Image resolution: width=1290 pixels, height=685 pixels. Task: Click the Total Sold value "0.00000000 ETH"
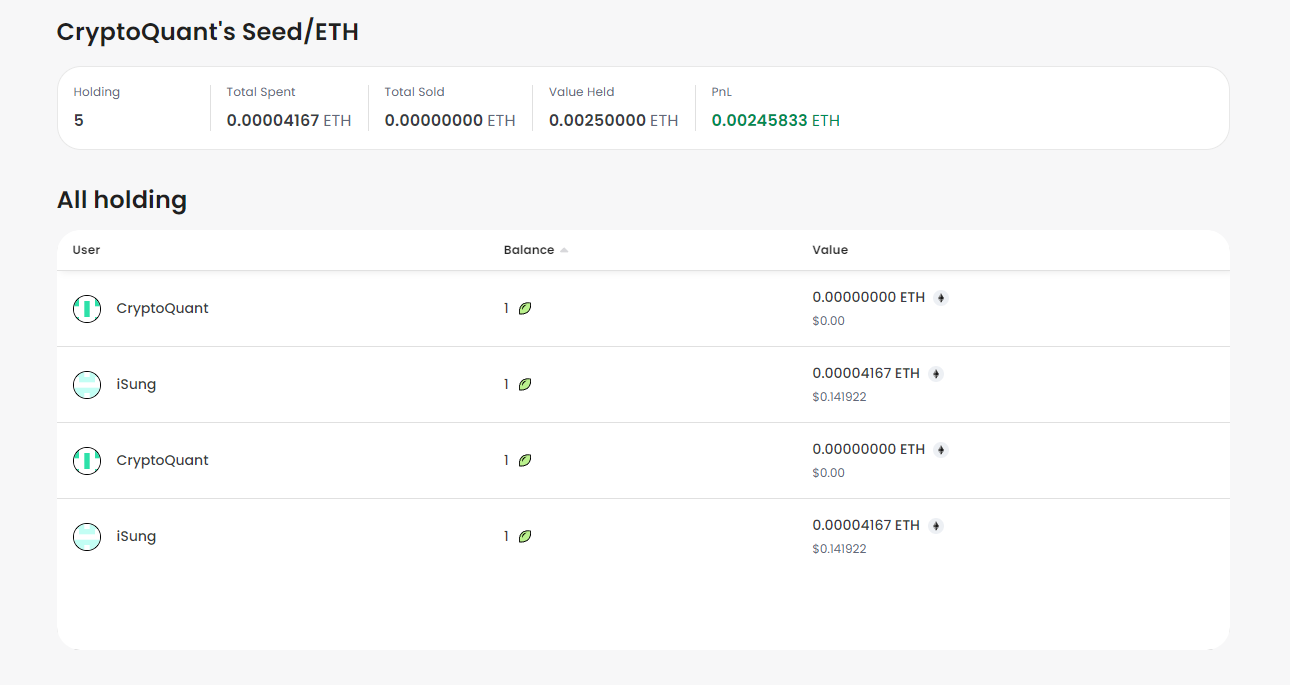point(450,121)
